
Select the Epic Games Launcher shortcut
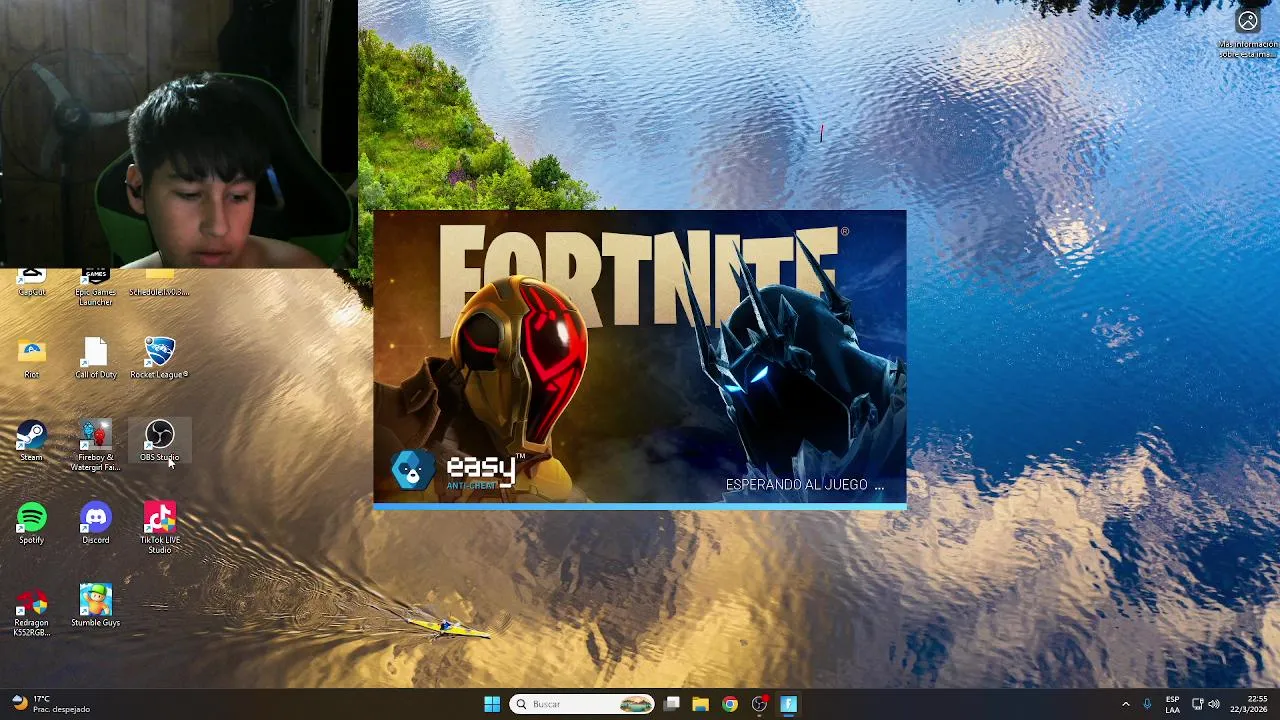pos(96,287)
